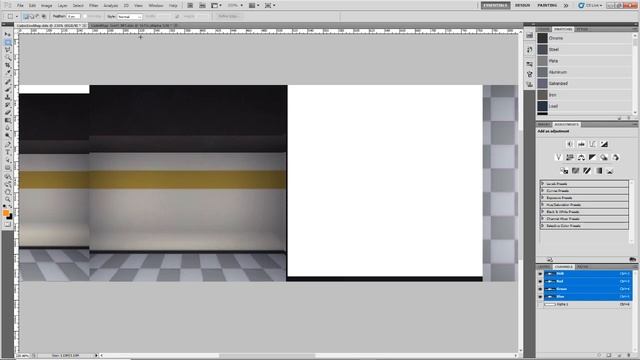640x360 pixels.
Task: Choose Add to selection mode
Action: tap(31, 16)
